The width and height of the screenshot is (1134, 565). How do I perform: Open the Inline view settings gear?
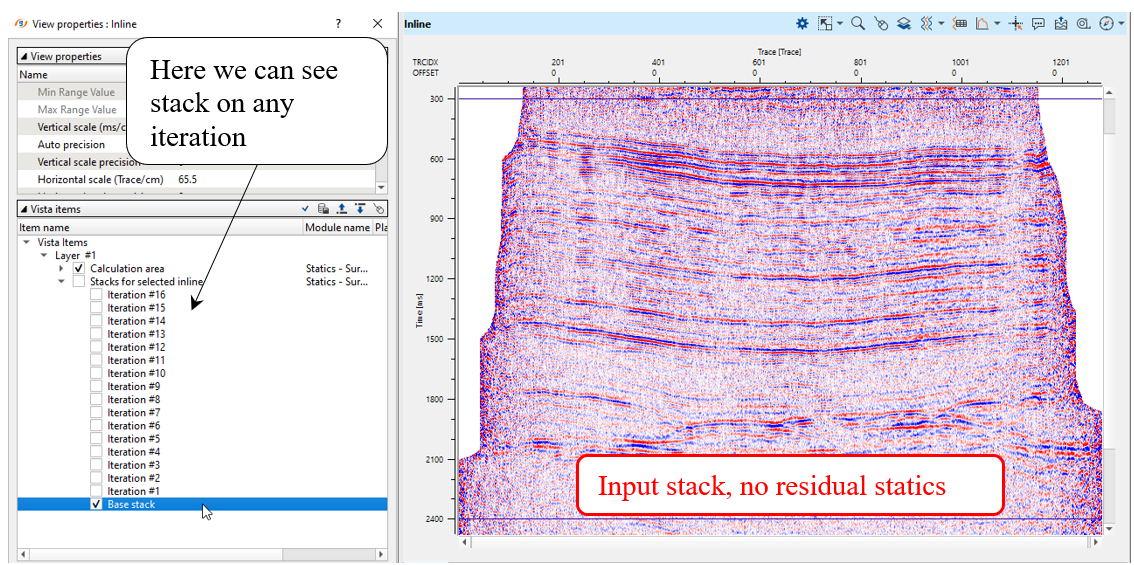coord(802,23)
